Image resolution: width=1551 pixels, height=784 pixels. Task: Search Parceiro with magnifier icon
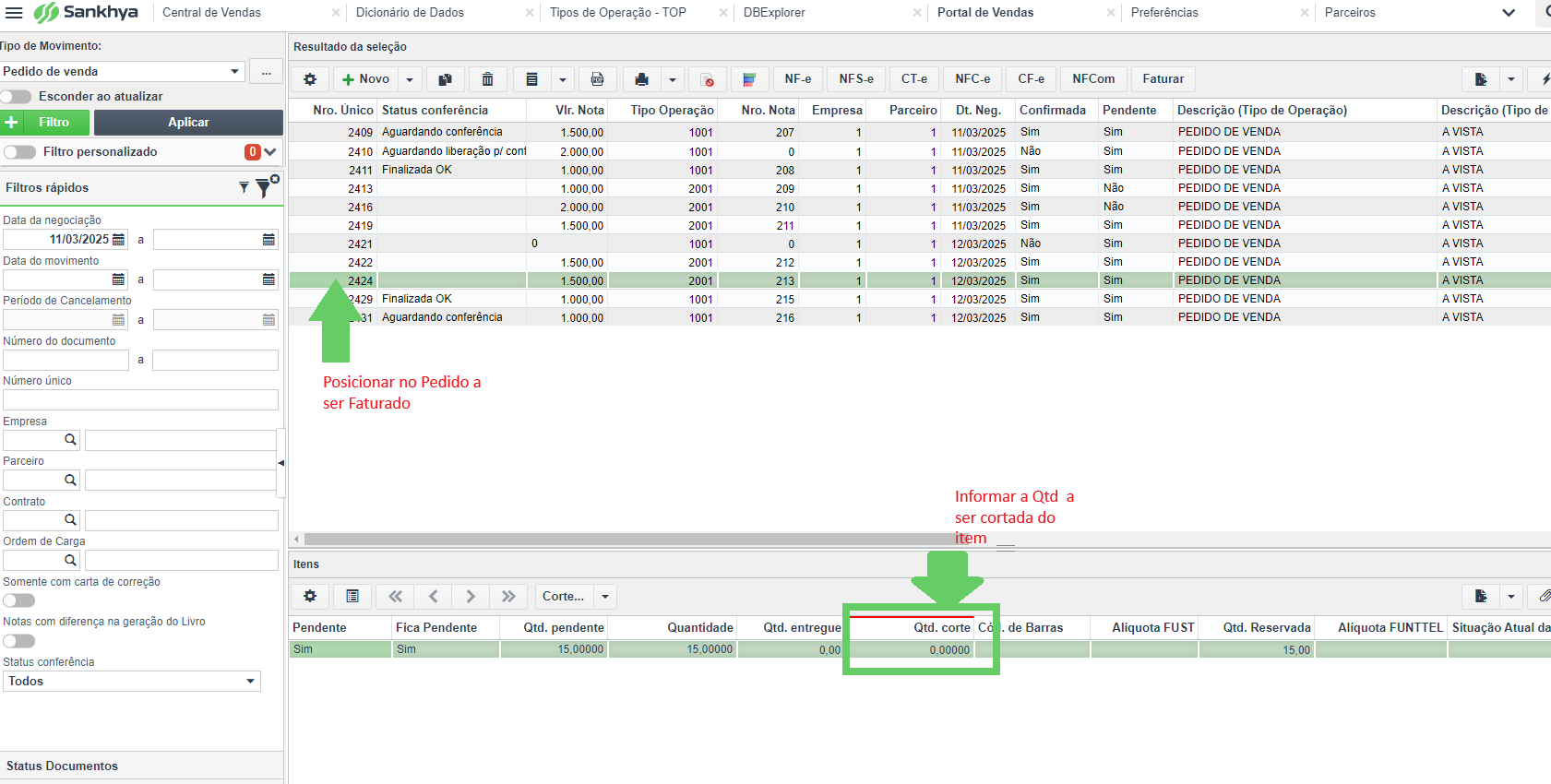coord(70,480)
